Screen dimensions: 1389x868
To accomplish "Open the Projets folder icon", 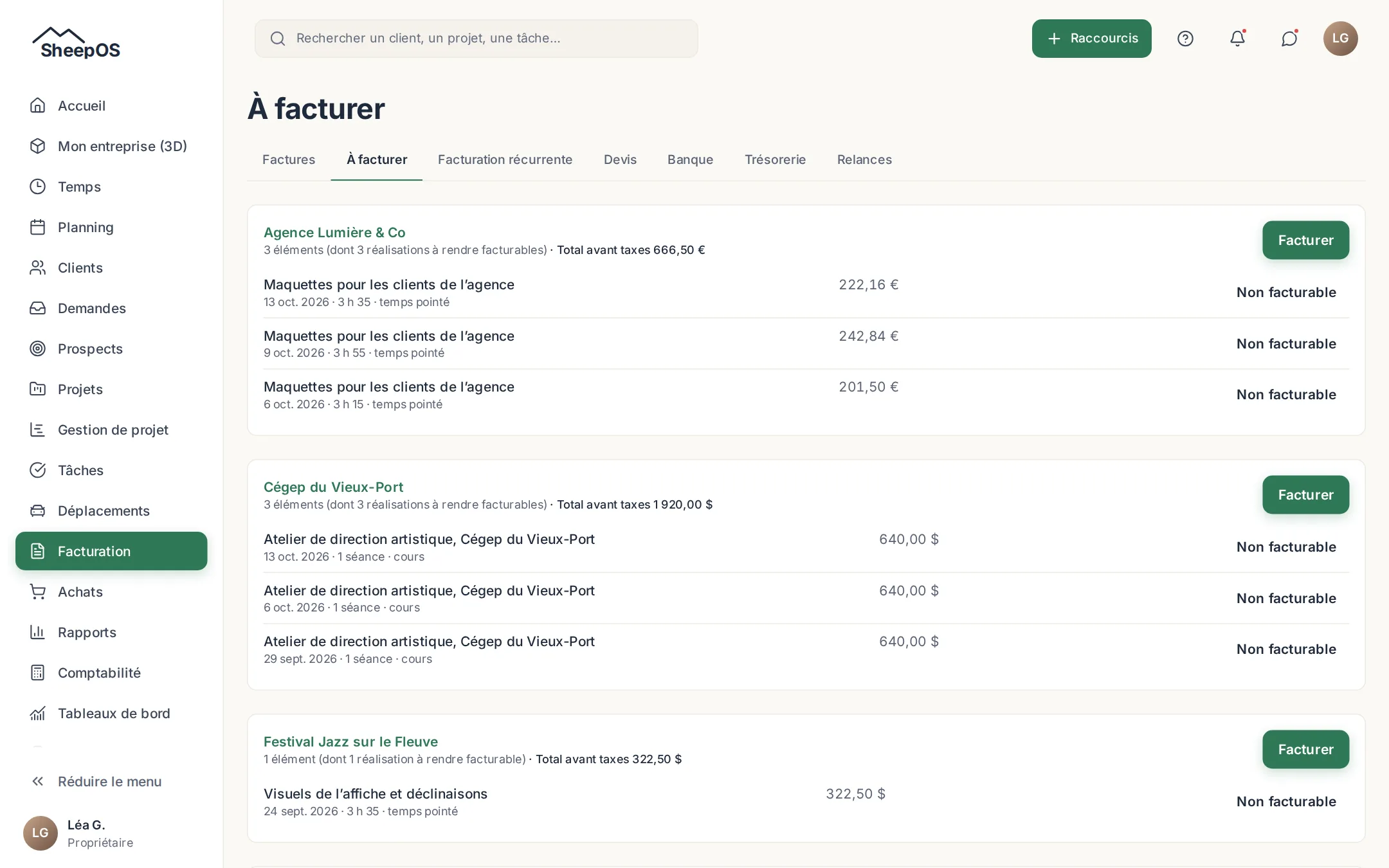I will (x=38, y=389).
